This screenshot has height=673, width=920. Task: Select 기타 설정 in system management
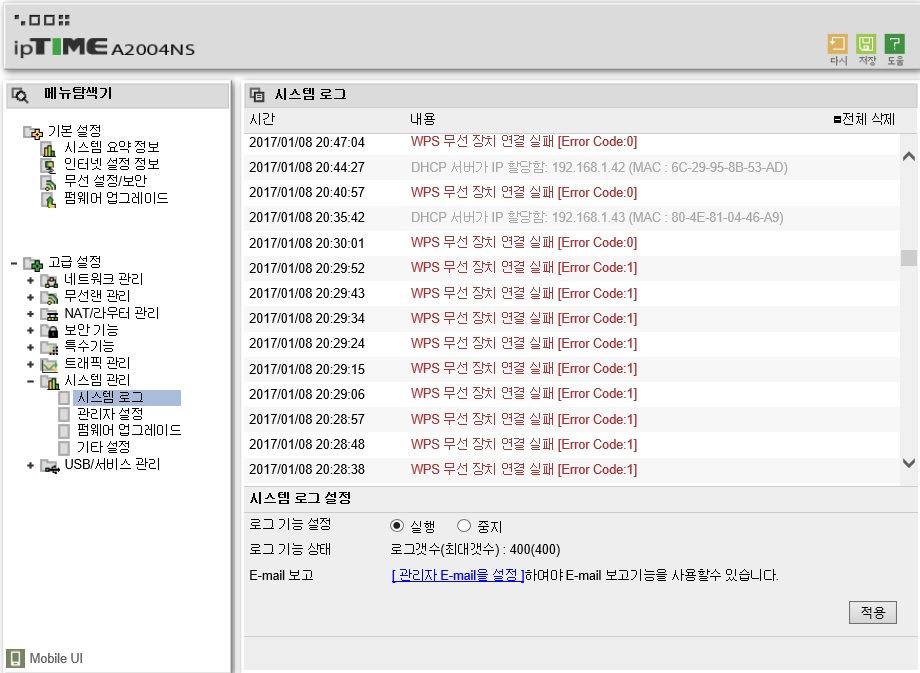[103, 448]
